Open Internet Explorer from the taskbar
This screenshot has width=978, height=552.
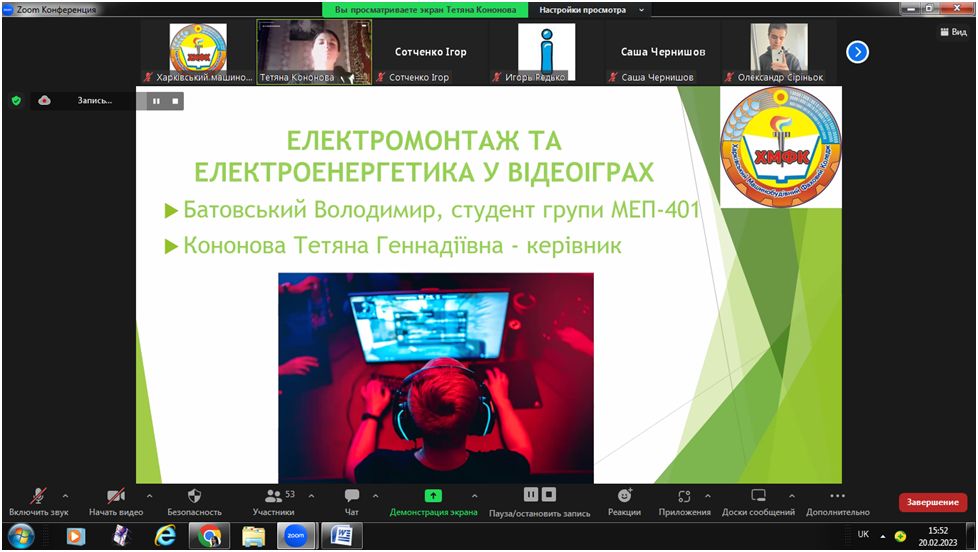(165, 536)
